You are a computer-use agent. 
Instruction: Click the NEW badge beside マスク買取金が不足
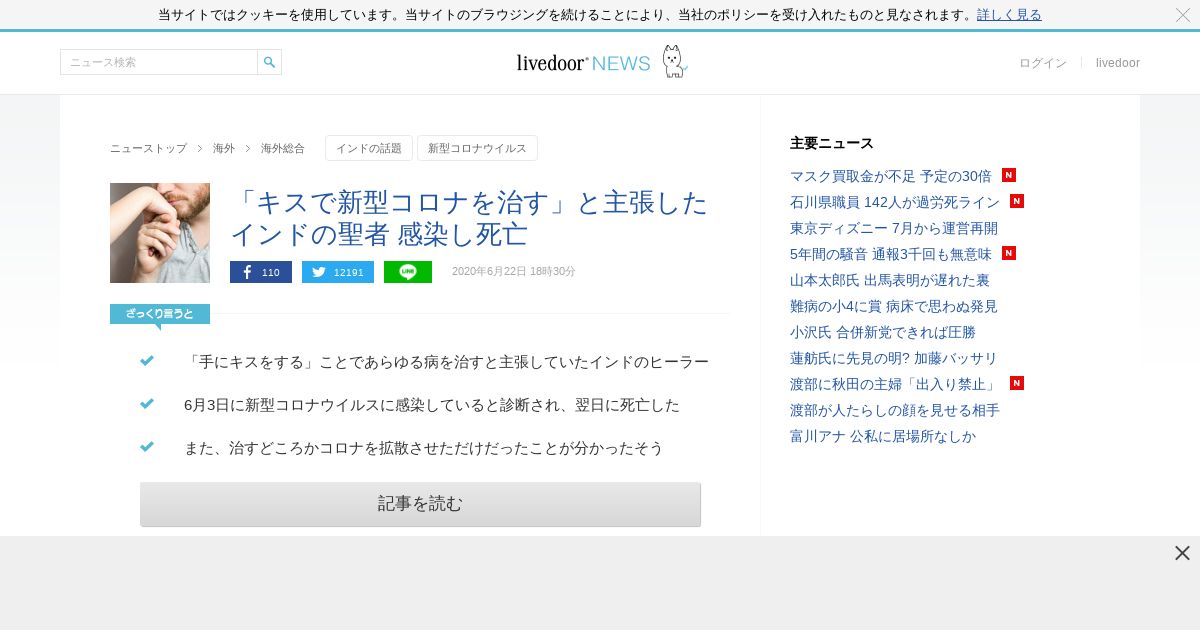[1009, 175]
